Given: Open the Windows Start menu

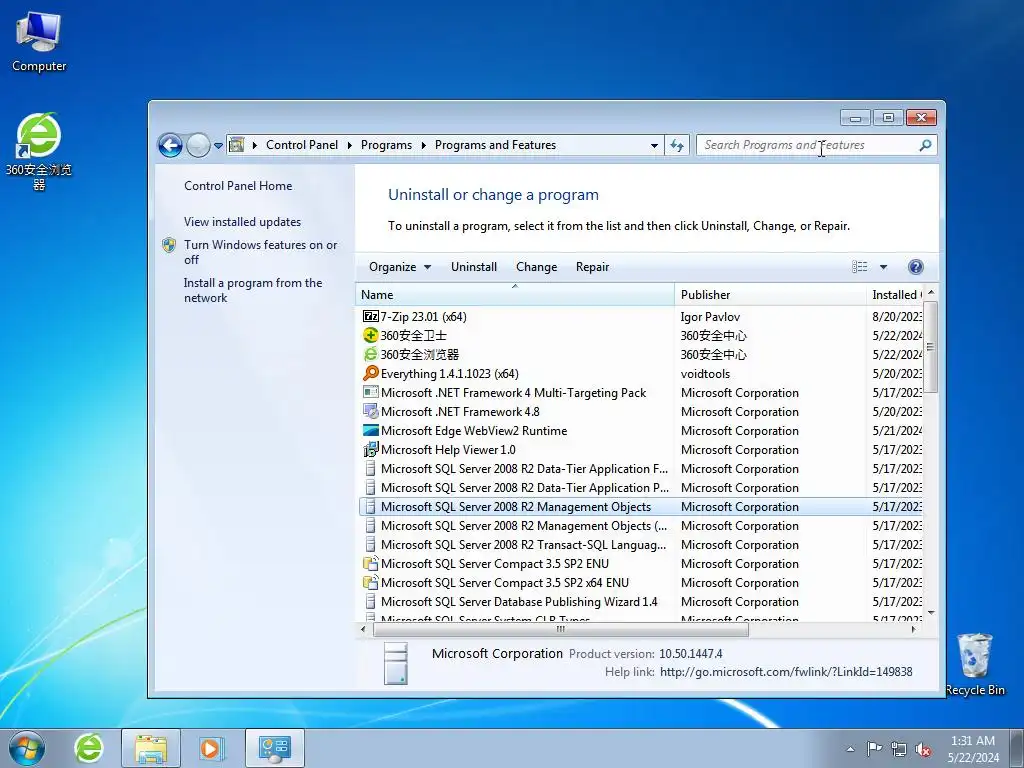Looking at the screenshot, I should pos(27,748).
